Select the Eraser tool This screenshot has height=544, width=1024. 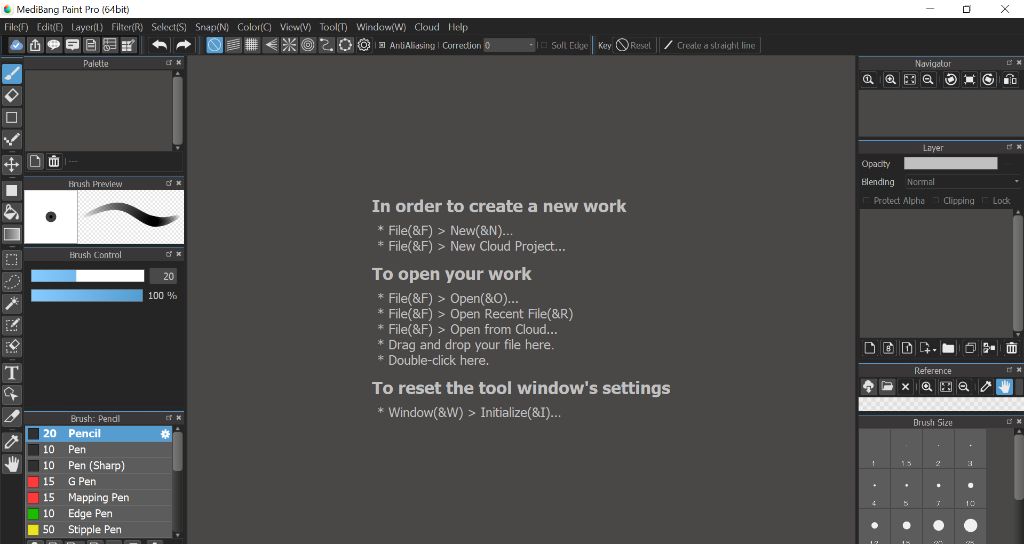tap(12, 96)
